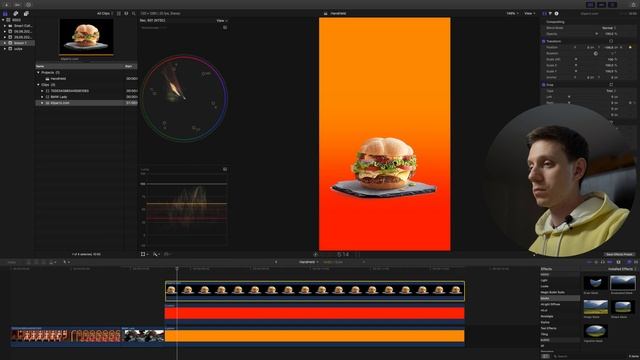Show the Libraries sidebar

[5, 13]
